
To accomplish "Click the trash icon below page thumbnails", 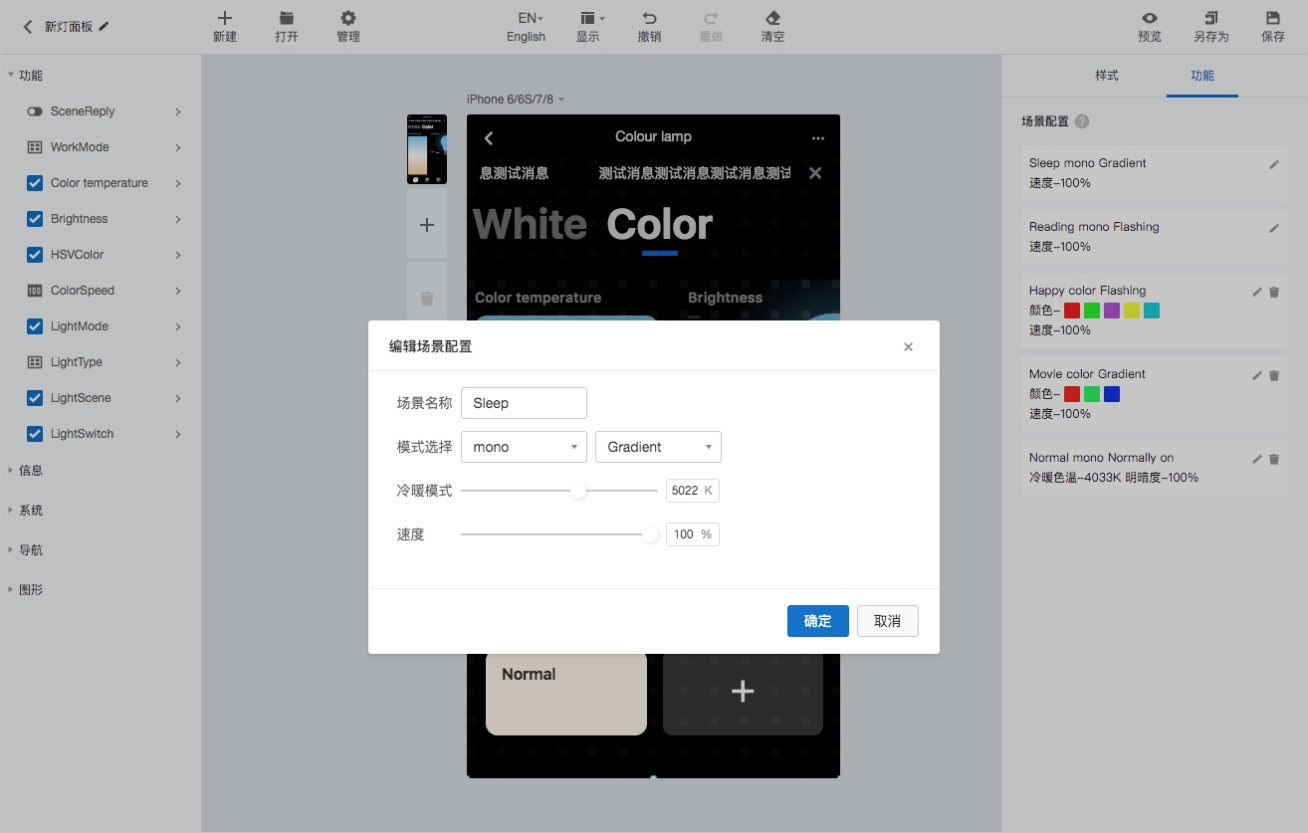I will 427,298.
